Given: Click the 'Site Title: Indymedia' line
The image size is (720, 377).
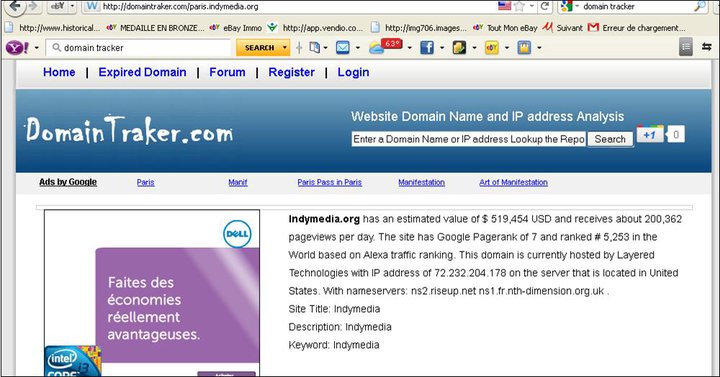Looking at the screenshot, I should 334,309.
